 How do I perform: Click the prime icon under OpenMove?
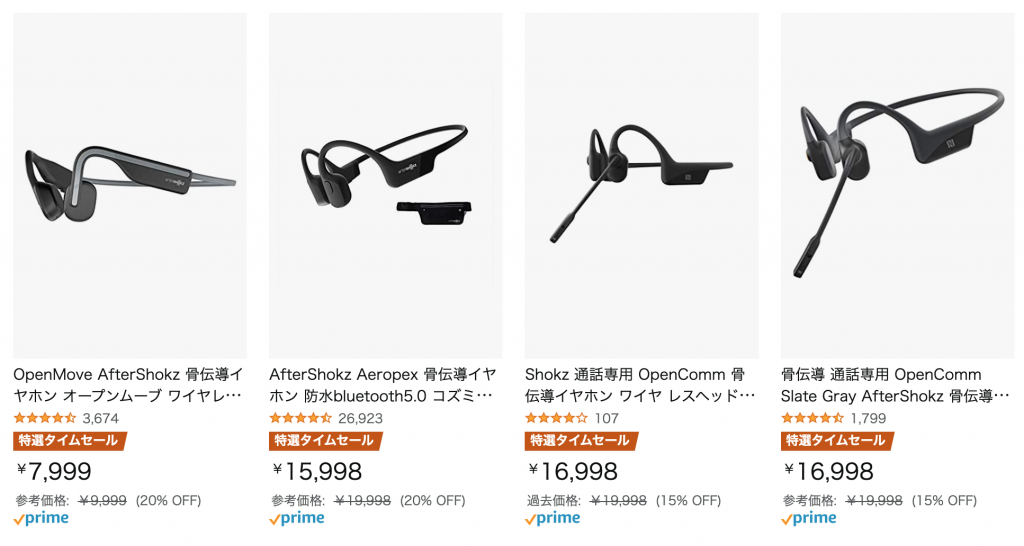(41, 519)
